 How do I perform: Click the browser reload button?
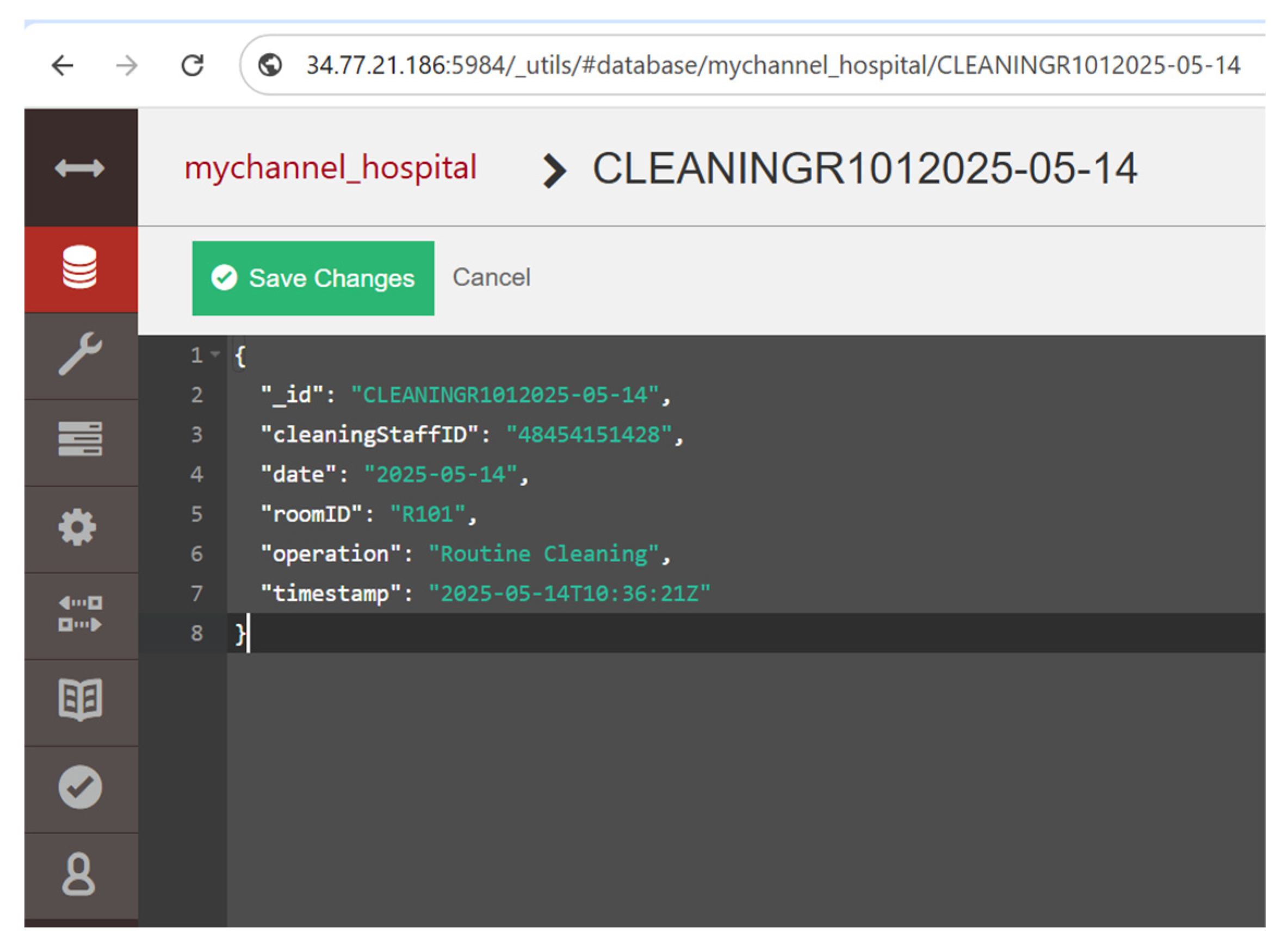click(x=193, y=65)
